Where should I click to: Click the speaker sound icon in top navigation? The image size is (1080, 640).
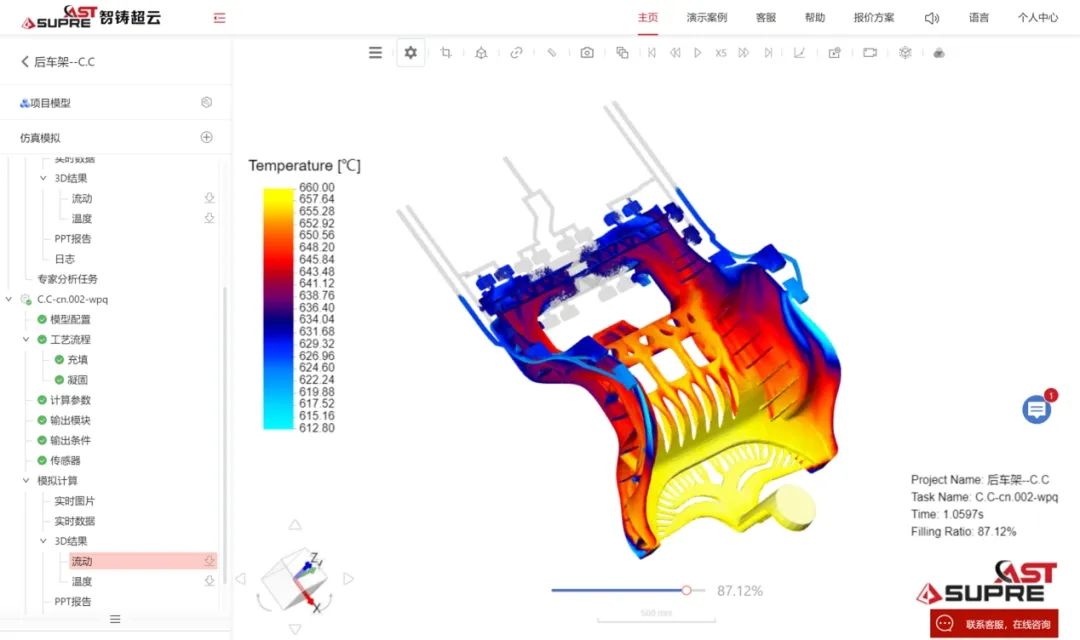pyautogui.click(x=932, y=18)
